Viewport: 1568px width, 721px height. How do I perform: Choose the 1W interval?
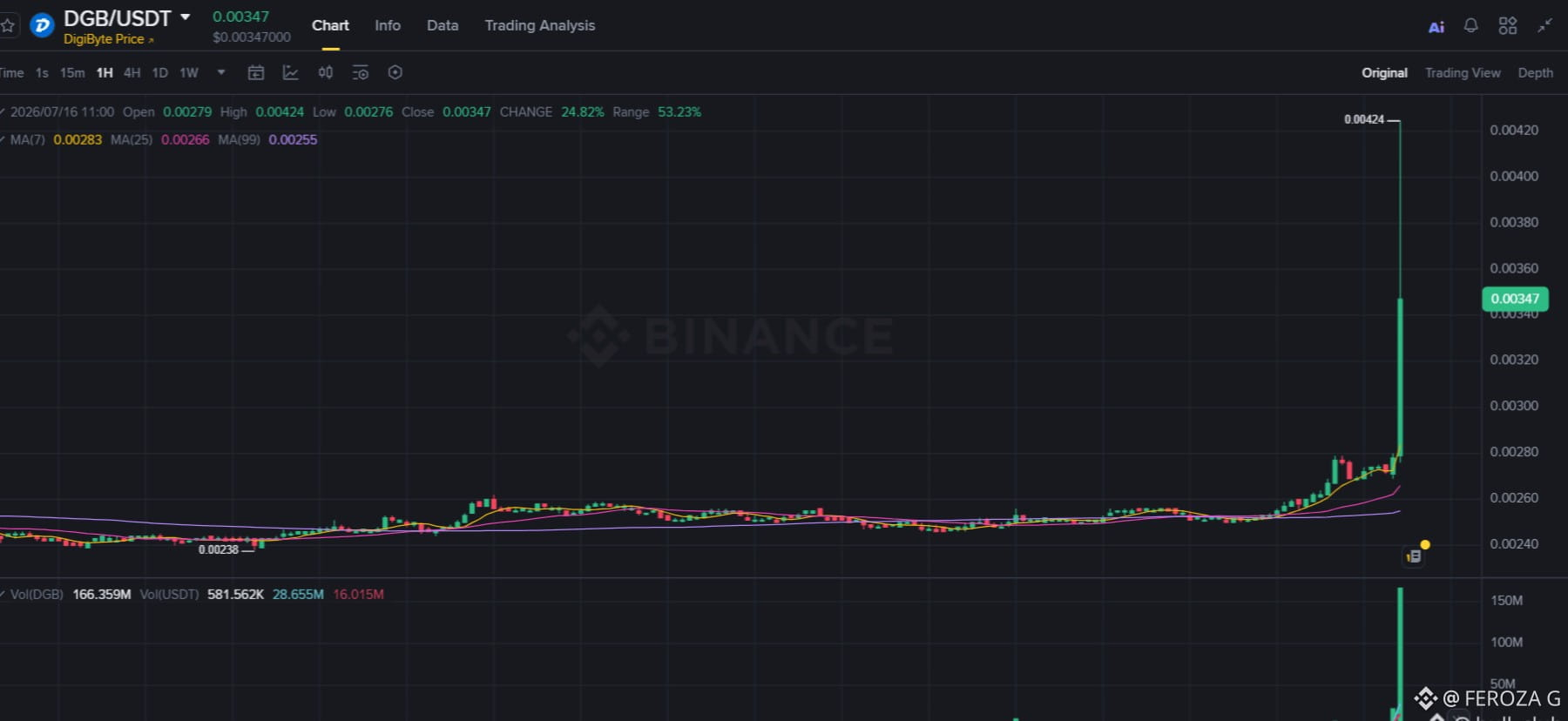(x=189, y=73)
